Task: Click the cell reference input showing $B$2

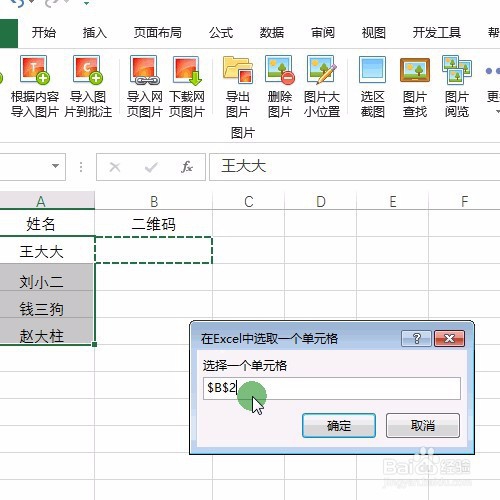Action: (332, 388)
